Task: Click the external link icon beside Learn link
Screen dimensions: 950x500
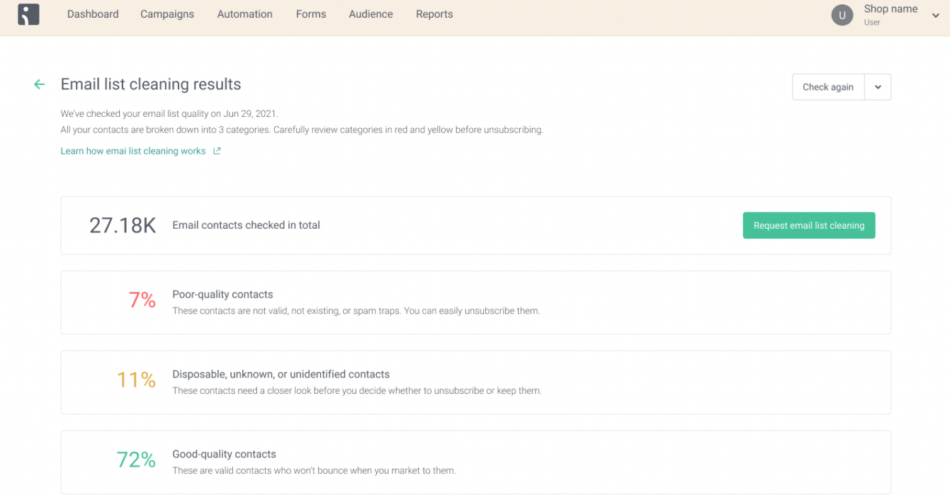Action: tap(217, 151)
